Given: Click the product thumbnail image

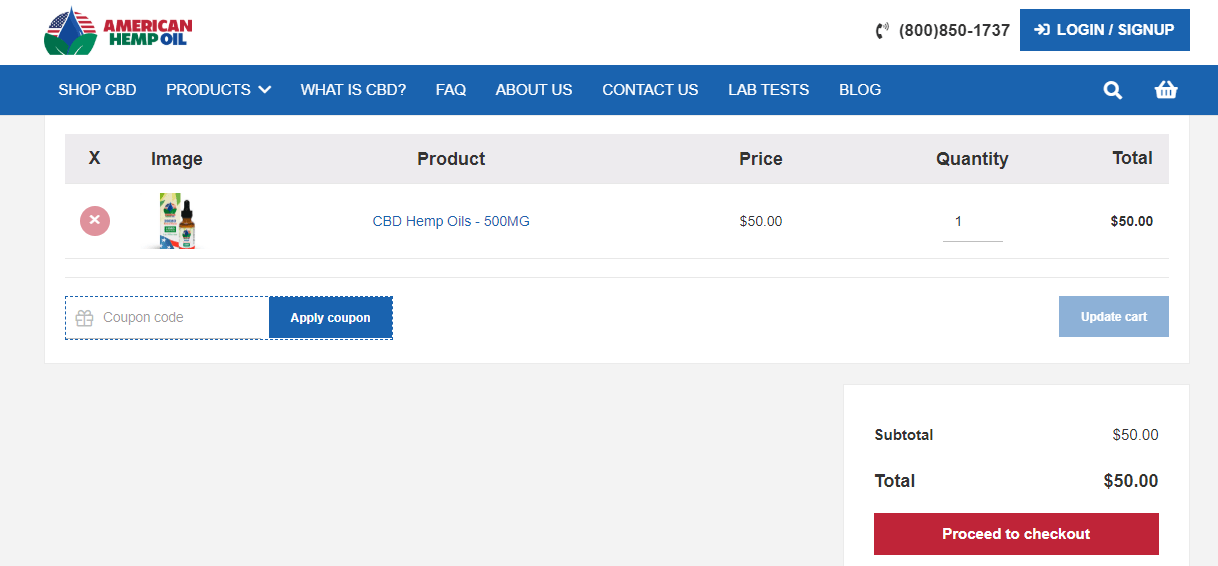Looking at the screenshot, I should 177,221.
